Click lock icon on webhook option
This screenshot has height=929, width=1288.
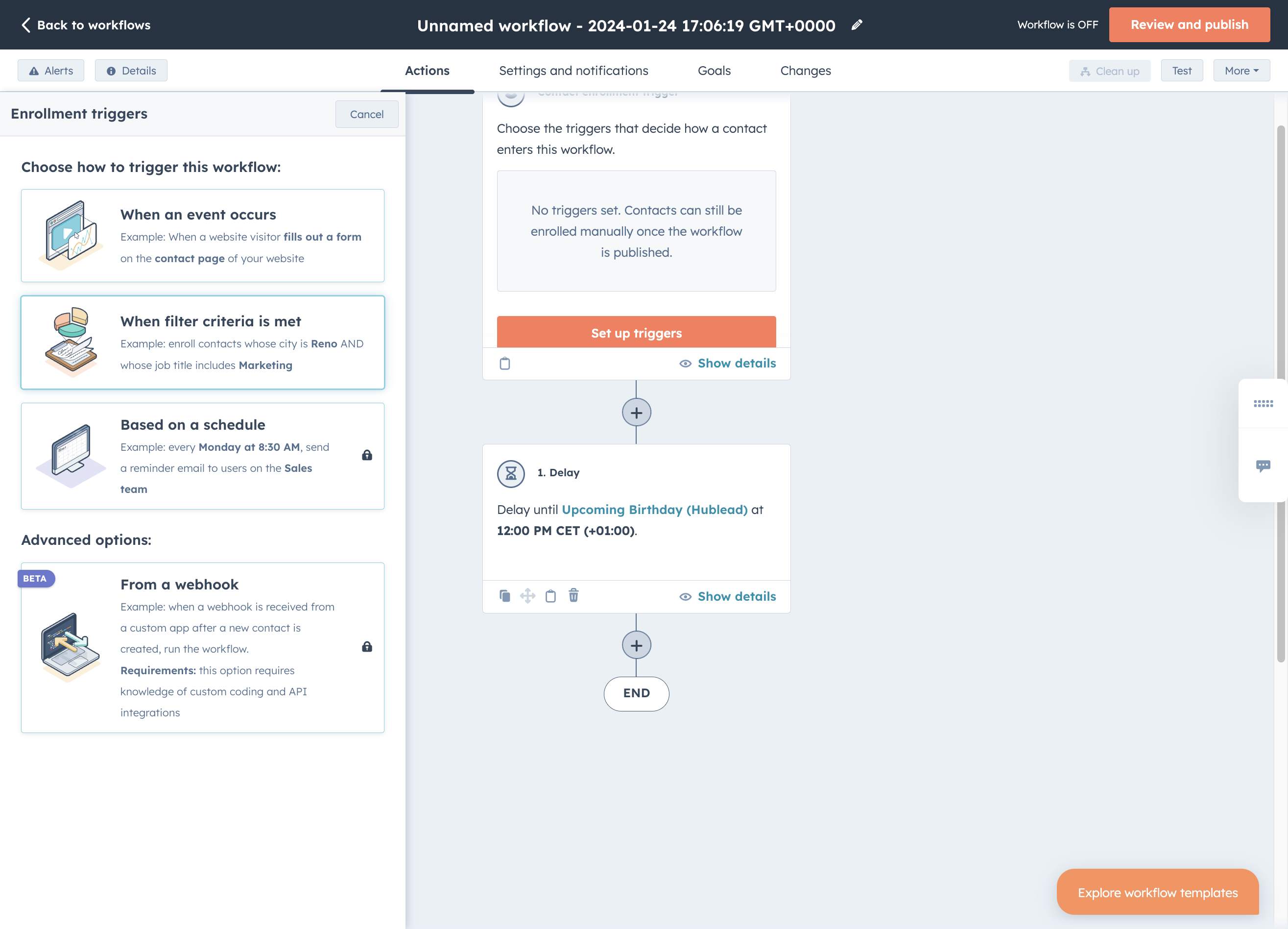367,647
